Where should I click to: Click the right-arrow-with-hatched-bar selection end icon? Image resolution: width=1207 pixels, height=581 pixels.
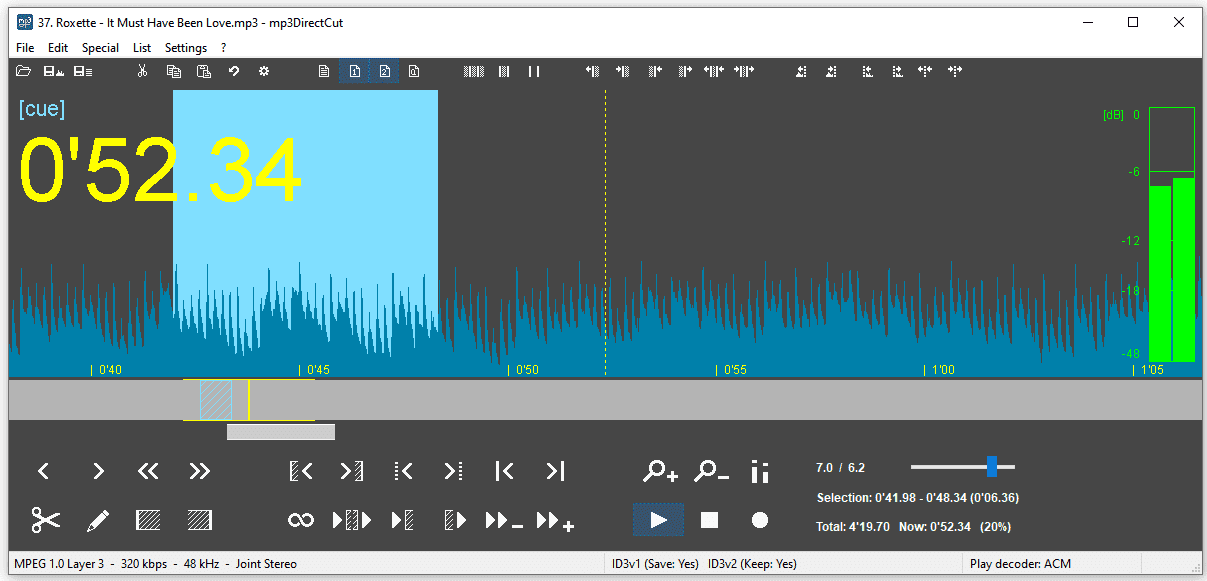click(351, 471)
